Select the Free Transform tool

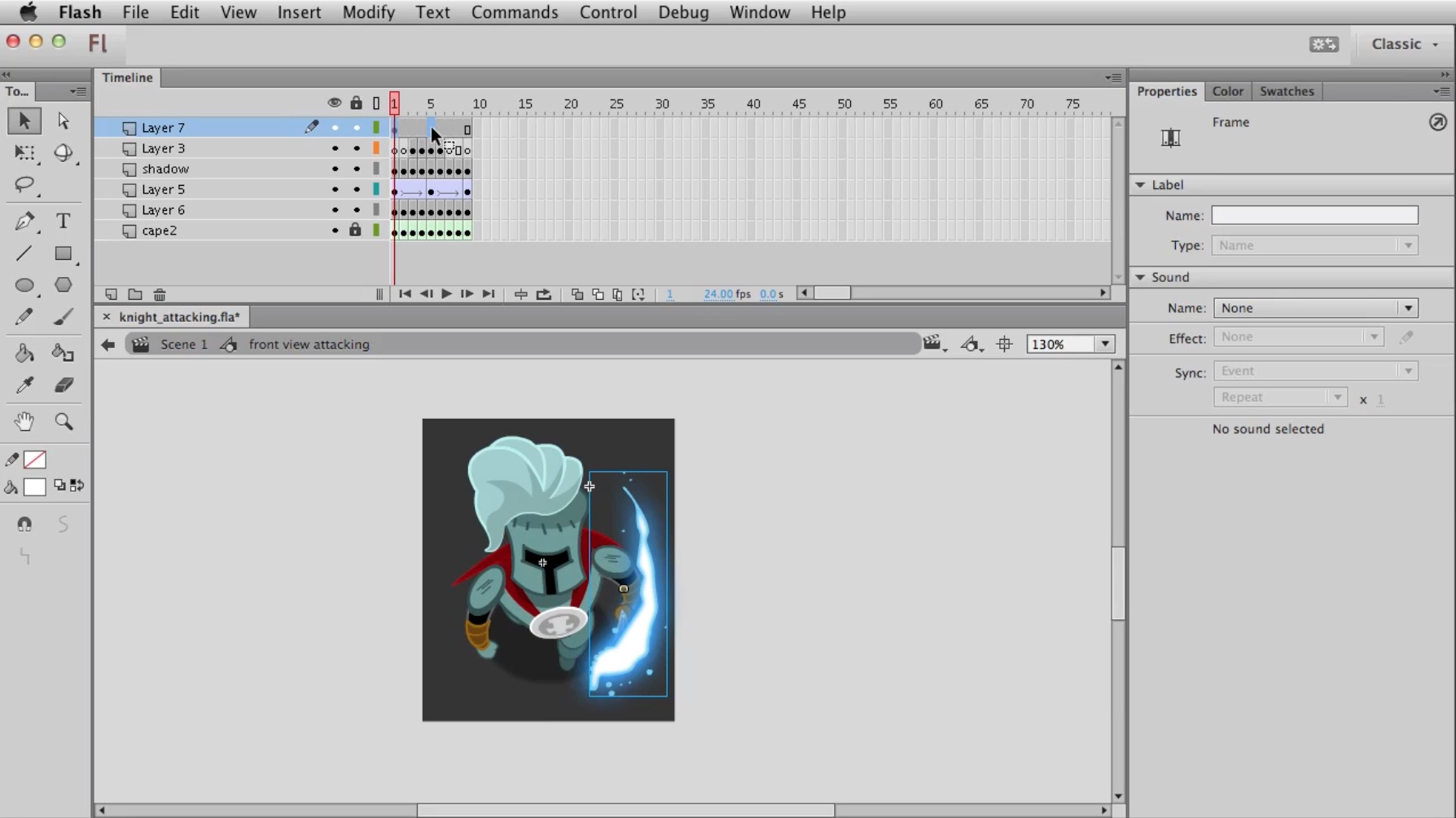(24, 154)
